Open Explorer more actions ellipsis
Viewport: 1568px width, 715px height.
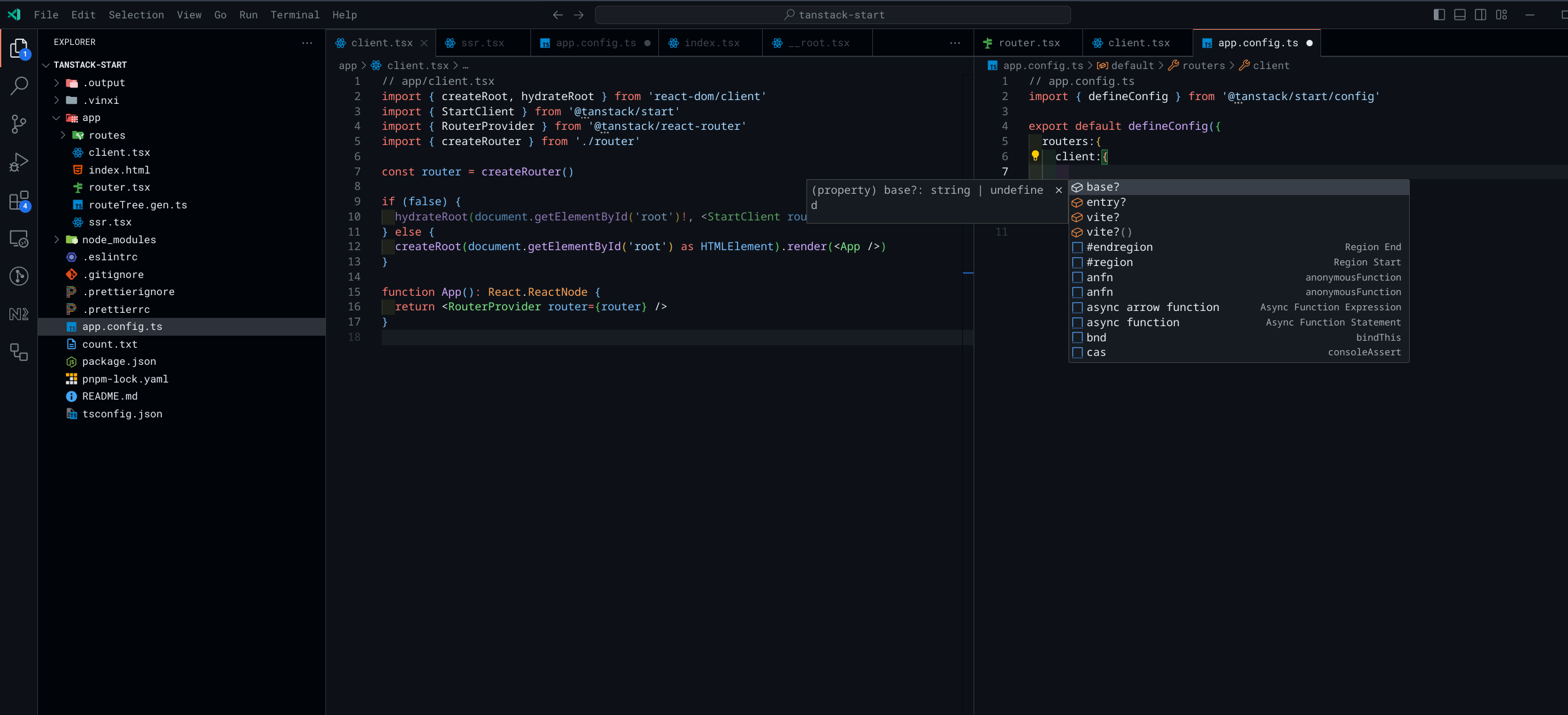[x=307, y=42]
